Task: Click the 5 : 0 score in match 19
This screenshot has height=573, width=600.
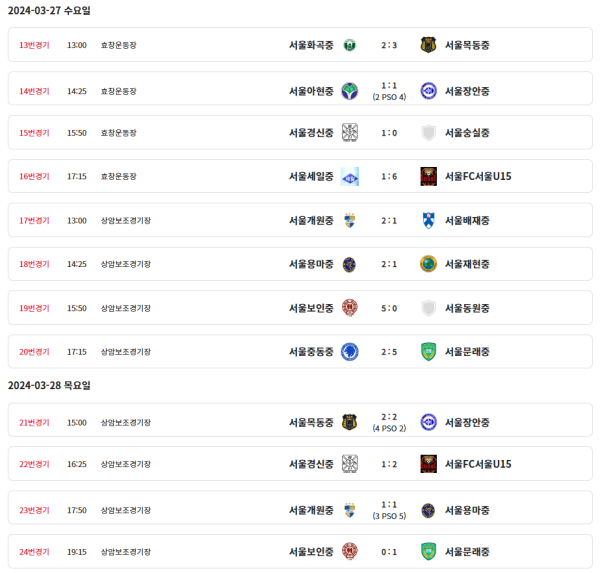Action: click(389, 308)
